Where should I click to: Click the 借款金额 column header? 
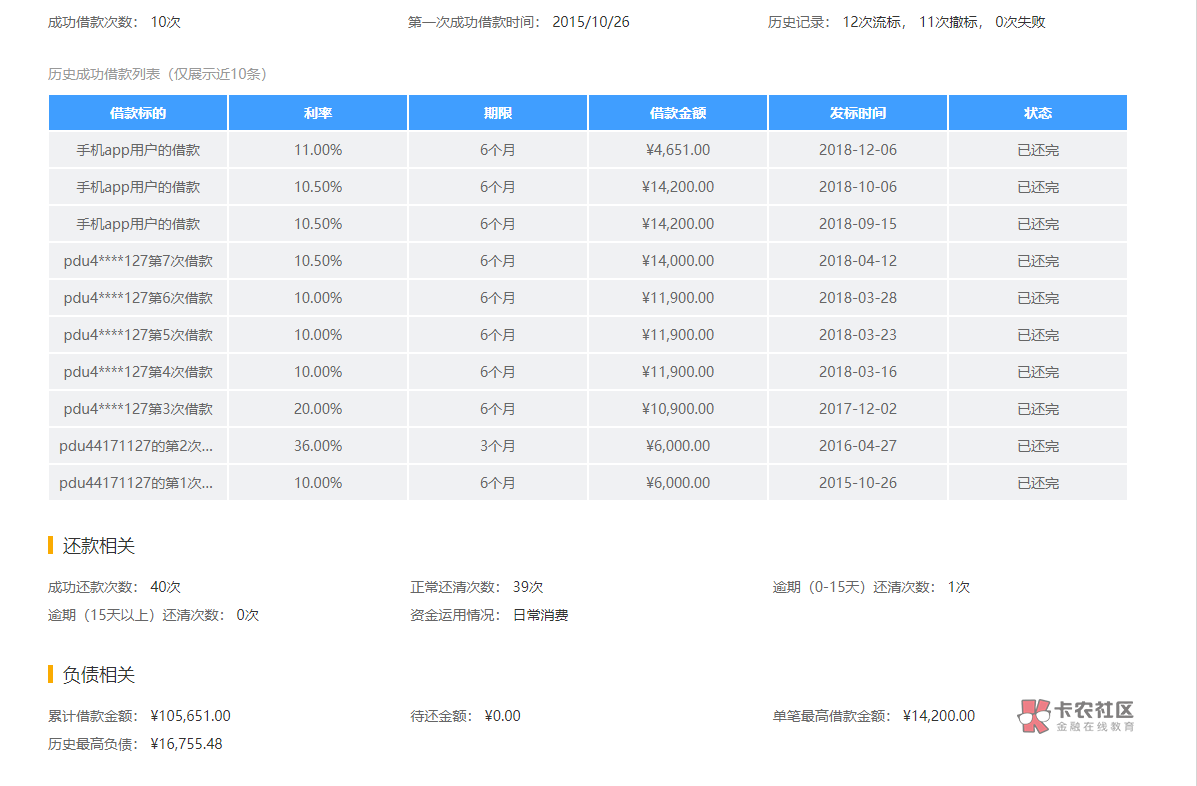coord(678,113)
